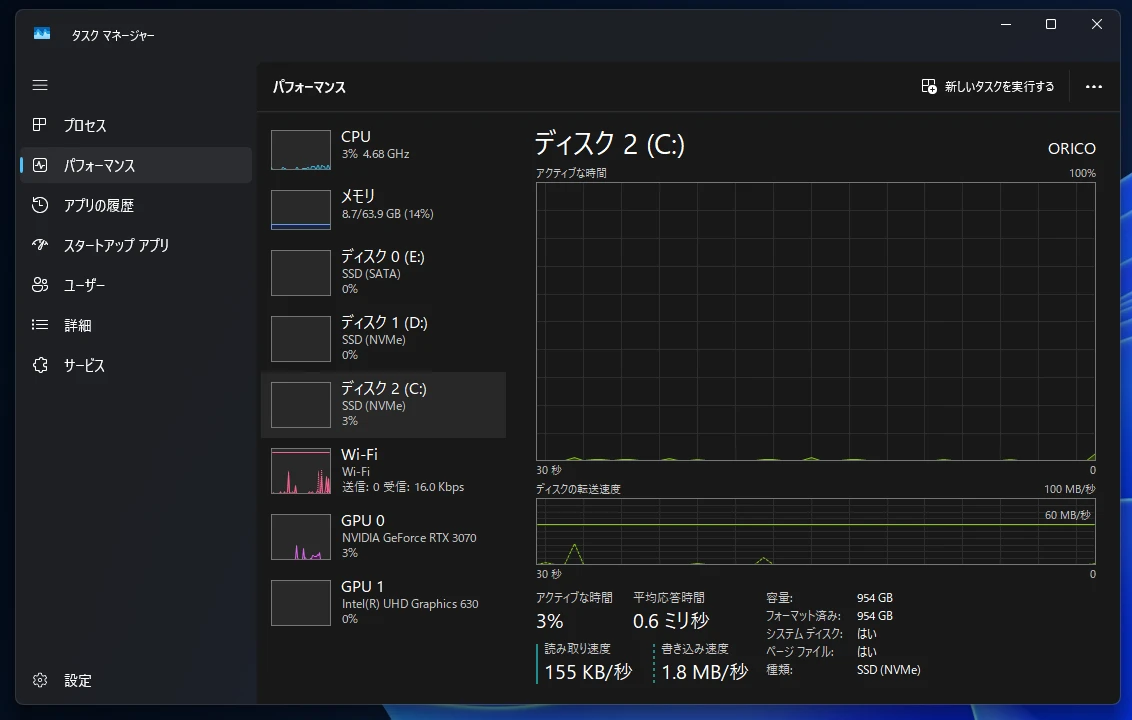Select the Wi-Fi network entry
1132x720 pixels.
point(383,470)
